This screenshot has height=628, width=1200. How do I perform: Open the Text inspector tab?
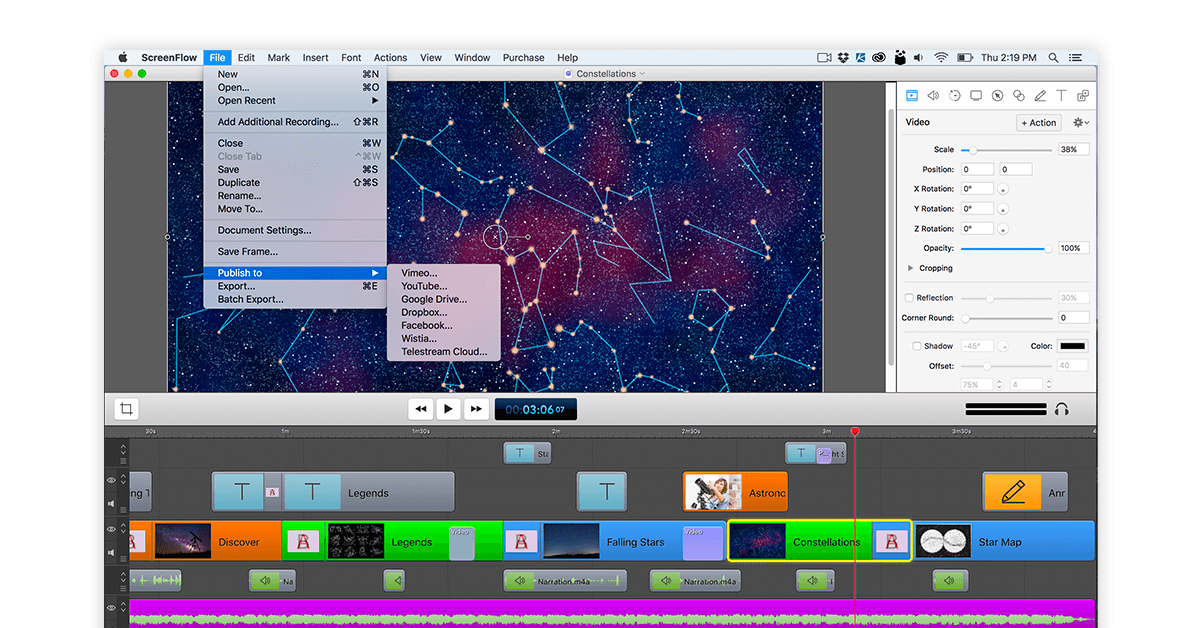(x=1061, y=96)
